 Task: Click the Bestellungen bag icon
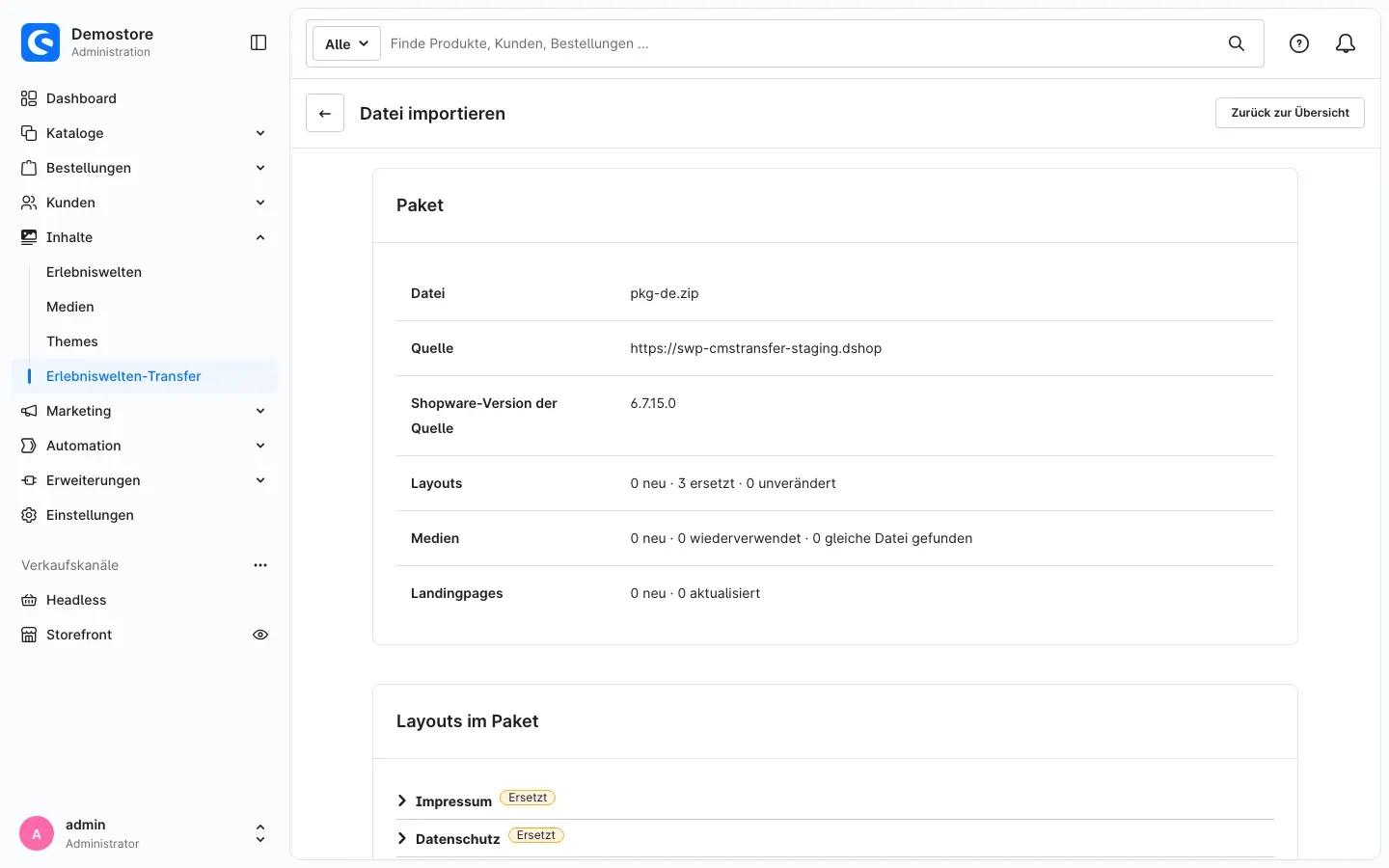(x=29, y=168)
